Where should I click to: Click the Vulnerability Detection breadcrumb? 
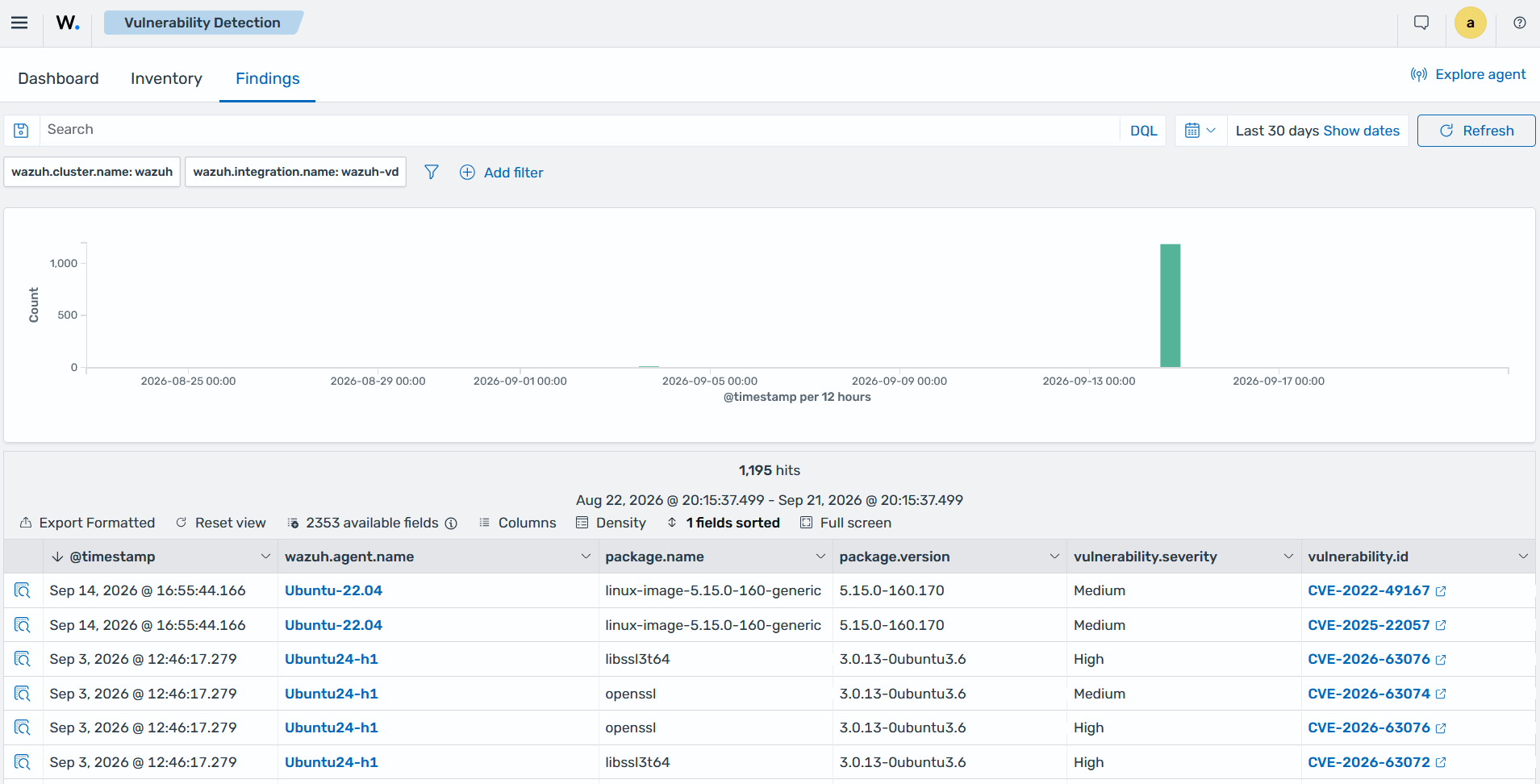202,23
